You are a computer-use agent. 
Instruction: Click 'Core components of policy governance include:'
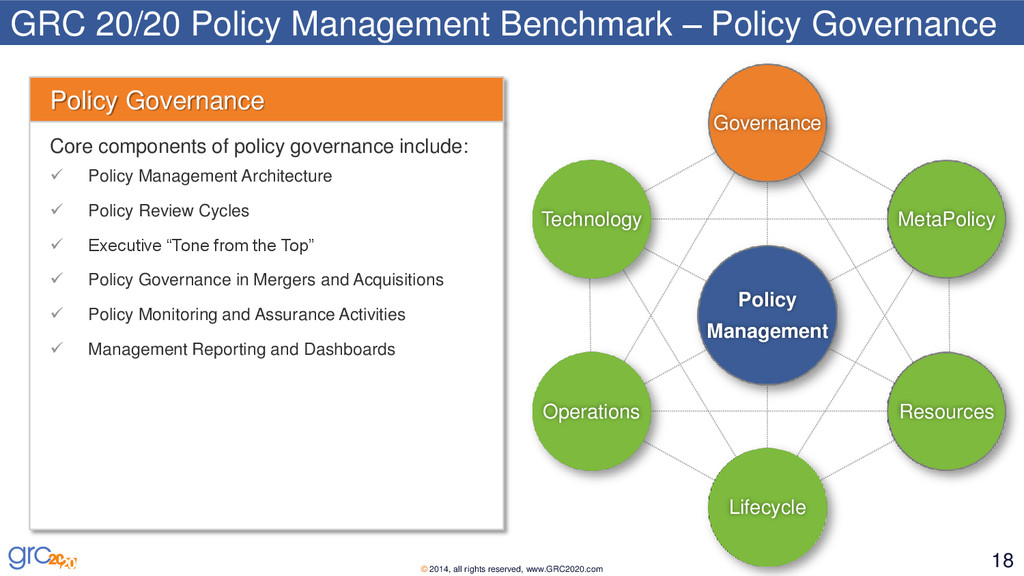pos(259,146)
